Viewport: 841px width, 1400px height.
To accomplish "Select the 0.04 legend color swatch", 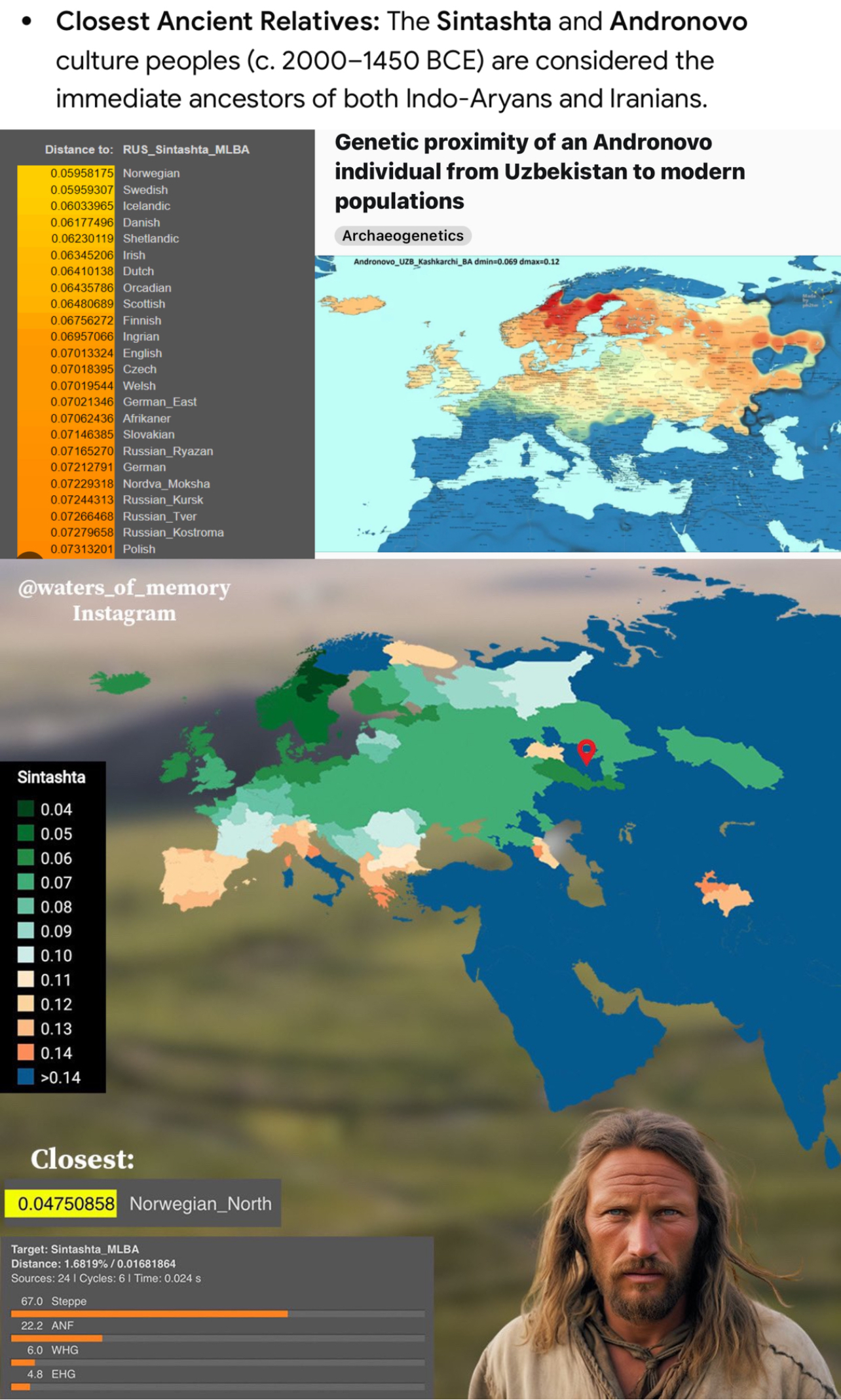I will 26,809.
